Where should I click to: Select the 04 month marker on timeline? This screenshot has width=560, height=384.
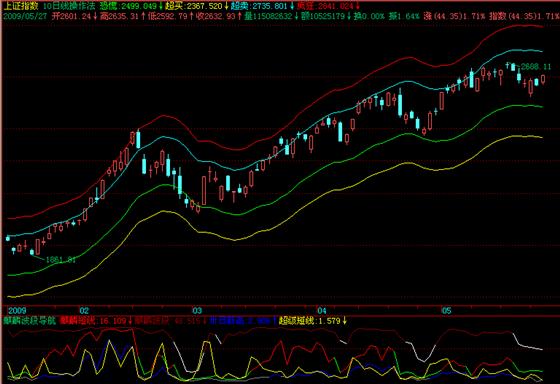point(322,310)
